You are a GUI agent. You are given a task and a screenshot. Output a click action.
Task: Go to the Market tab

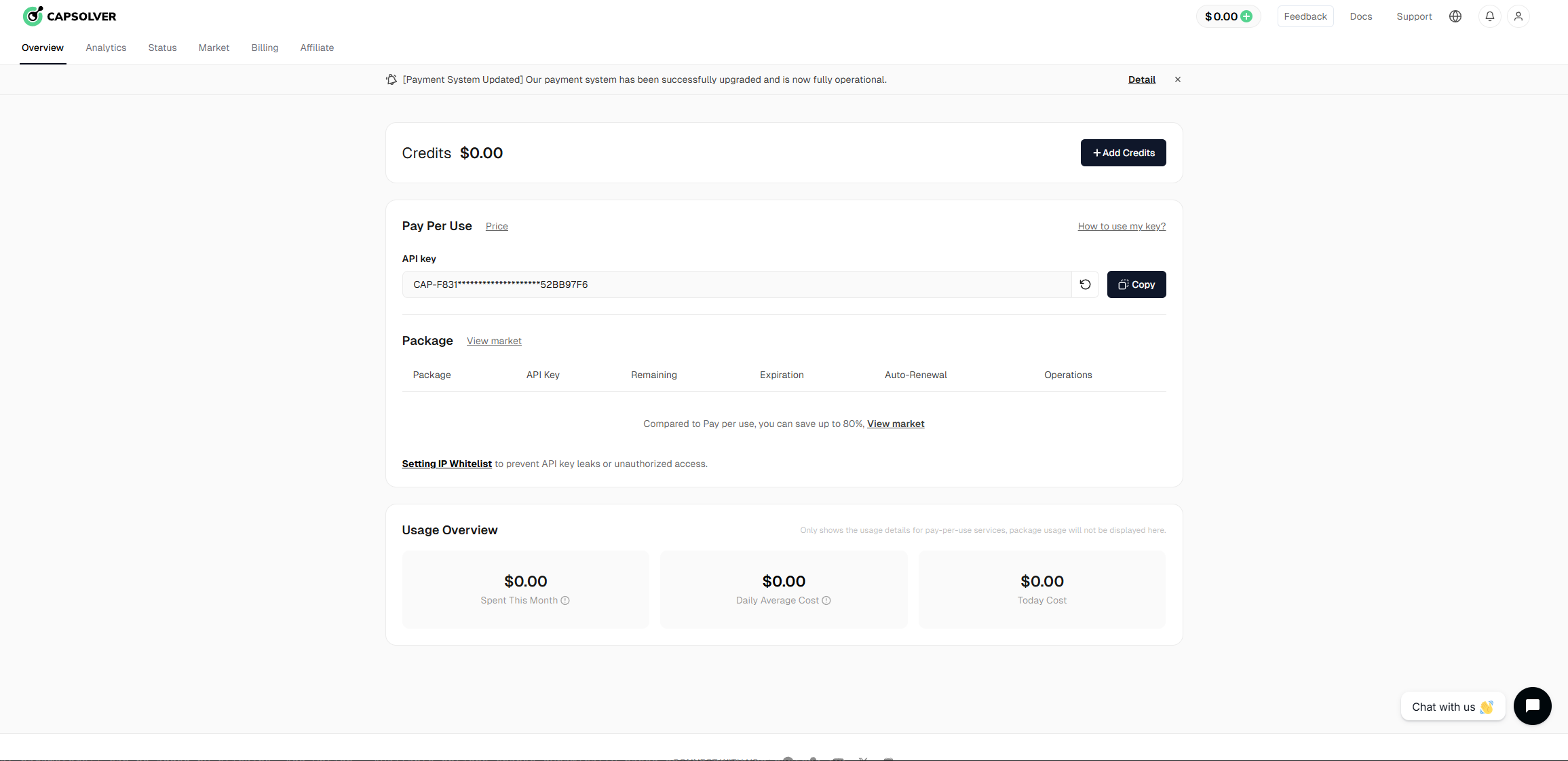pyautogui.click(x=214, y=48)
